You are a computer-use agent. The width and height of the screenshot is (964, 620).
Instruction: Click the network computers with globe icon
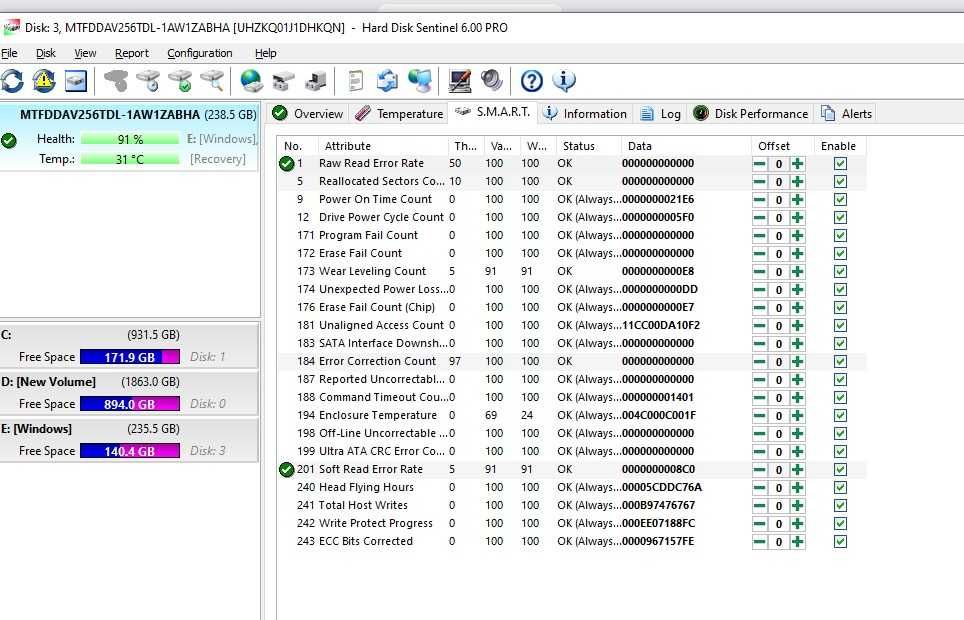(420, 81)
